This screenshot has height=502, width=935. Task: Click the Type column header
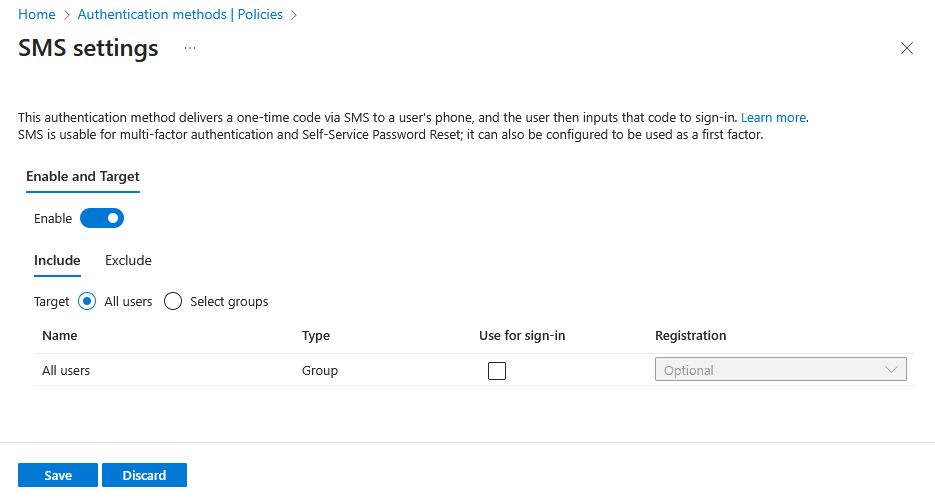point(316,335)
